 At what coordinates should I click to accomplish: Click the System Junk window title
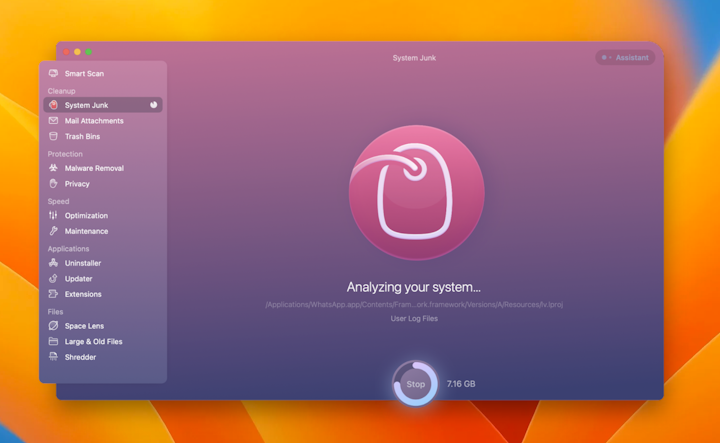(x=414, y=58)
